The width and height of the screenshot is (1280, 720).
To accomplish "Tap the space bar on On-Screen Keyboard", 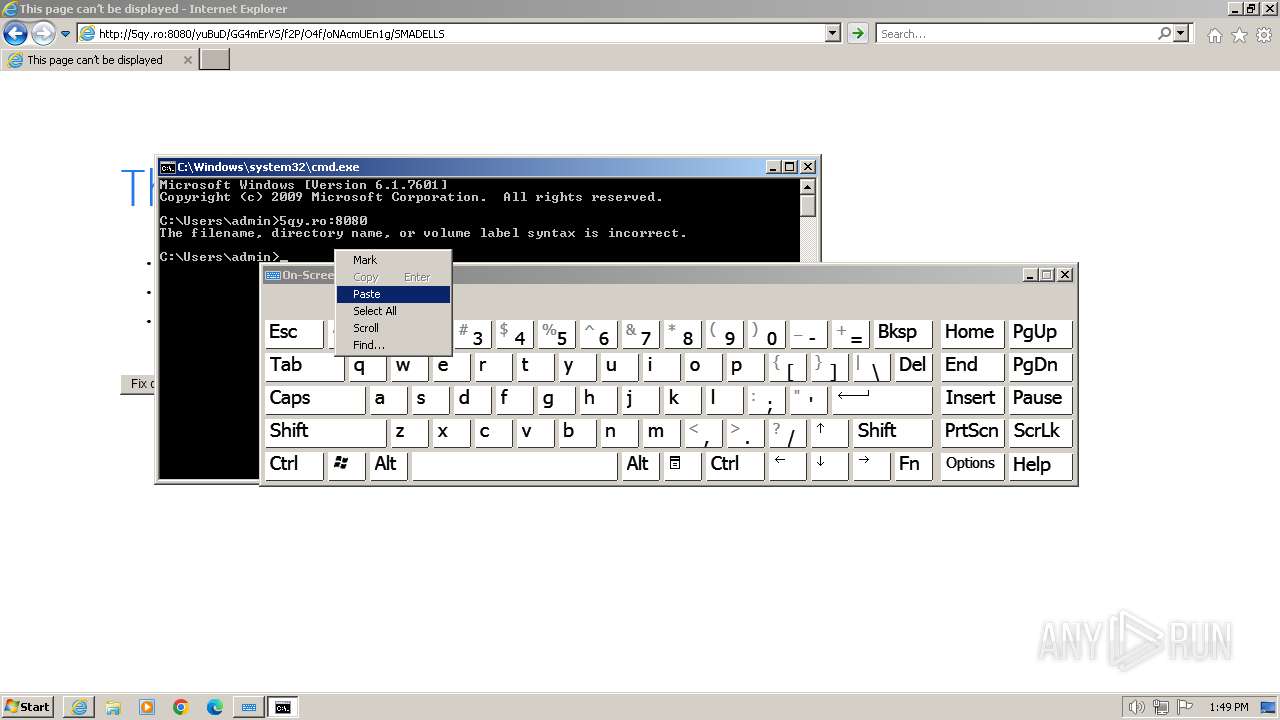I will (x=514, y=465).
